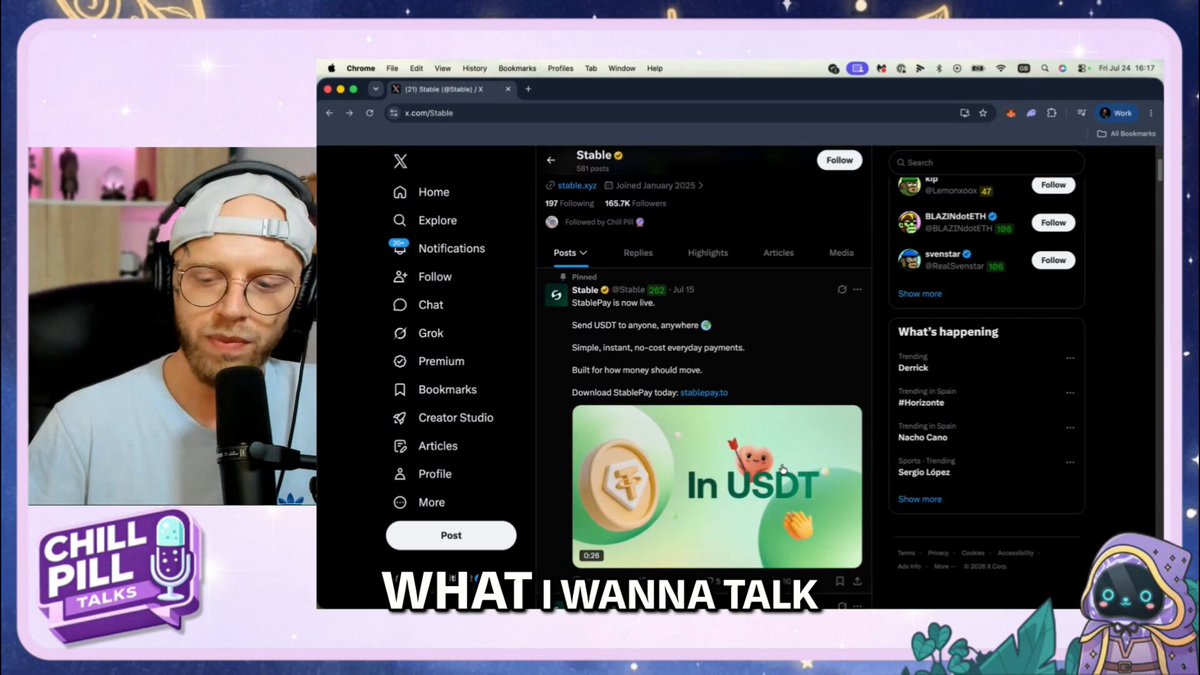Open the Chrome tab search chevron
Image resolution: width=1200 pixels, height=675 pixels.
coord(375,89)
